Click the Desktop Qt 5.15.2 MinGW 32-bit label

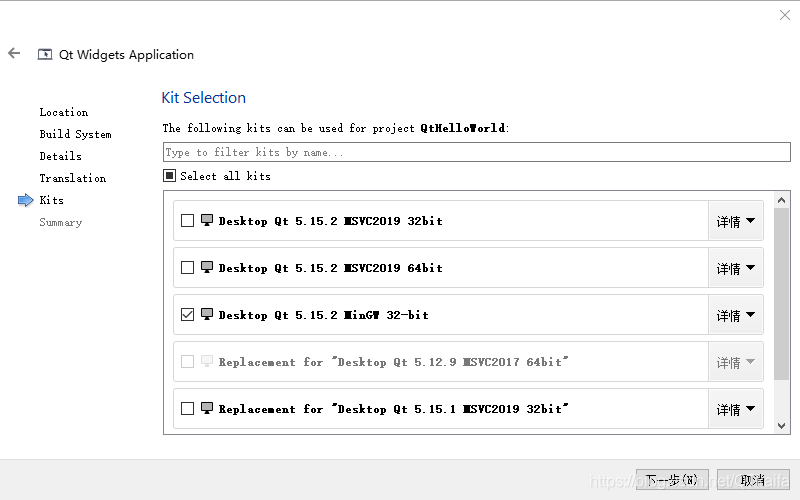(x=323, y=315)
